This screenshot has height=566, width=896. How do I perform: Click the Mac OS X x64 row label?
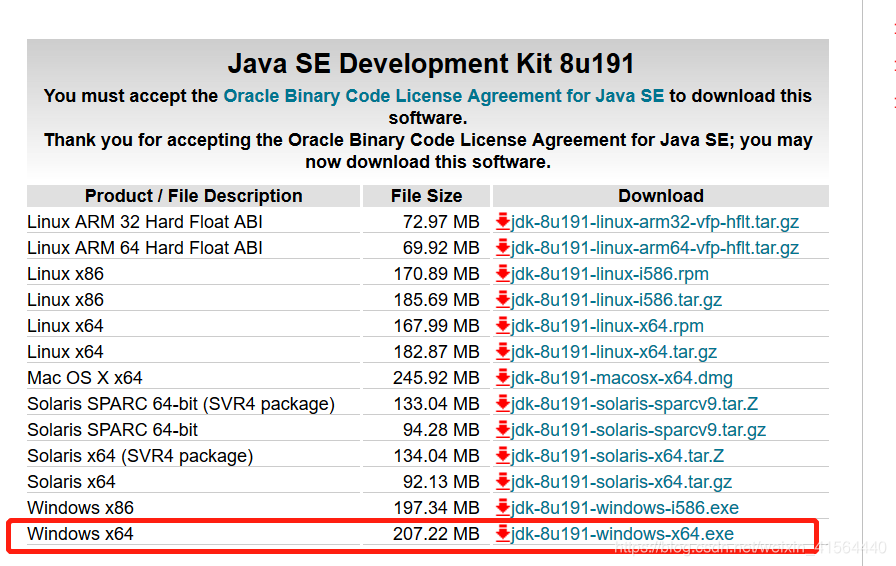85,378
